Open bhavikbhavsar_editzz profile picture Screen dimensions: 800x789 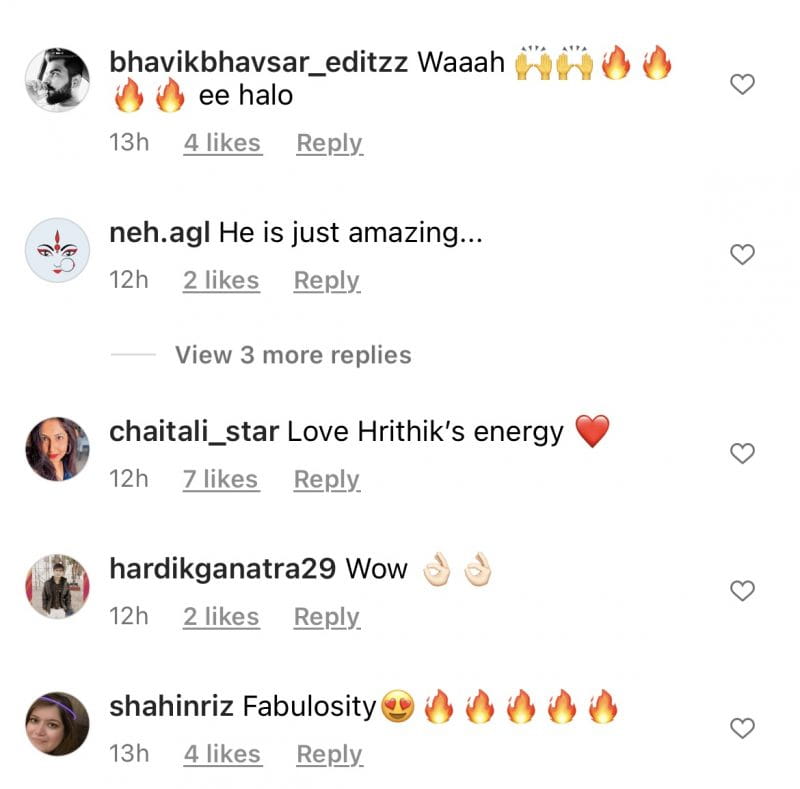[x=57, y=80]
